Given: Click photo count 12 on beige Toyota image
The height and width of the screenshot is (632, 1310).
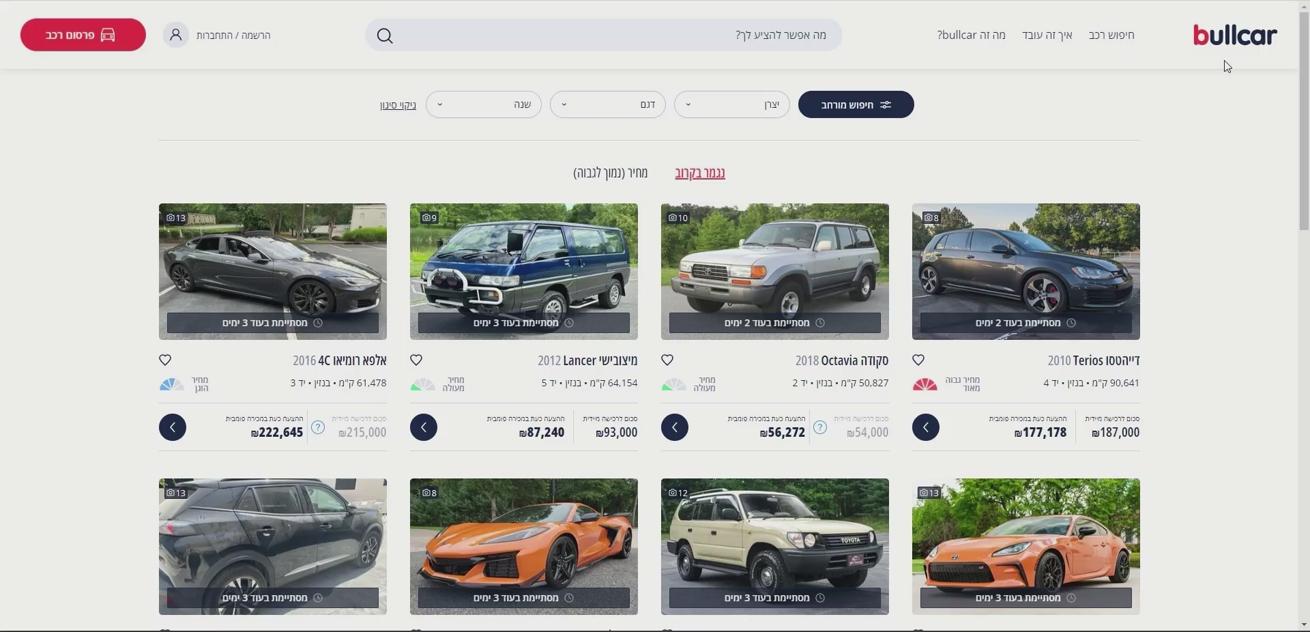Looking at the screenshot, I should tap(679, 493).
